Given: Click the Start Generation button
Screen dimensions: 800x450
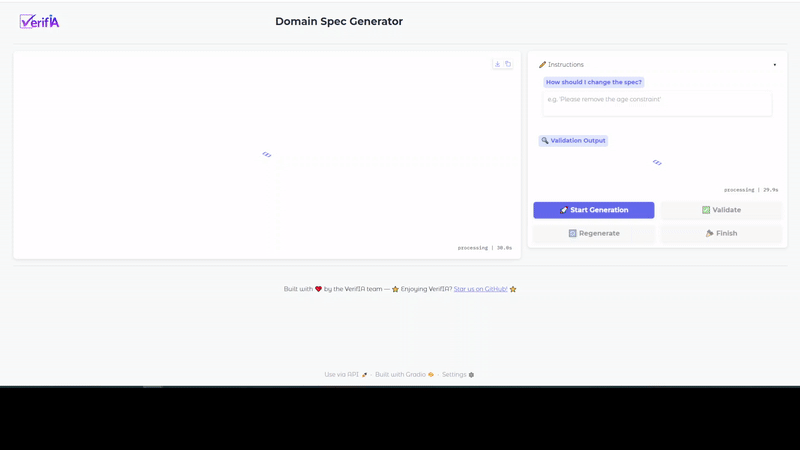Looking at the screenshot, I should coord(594,210).
